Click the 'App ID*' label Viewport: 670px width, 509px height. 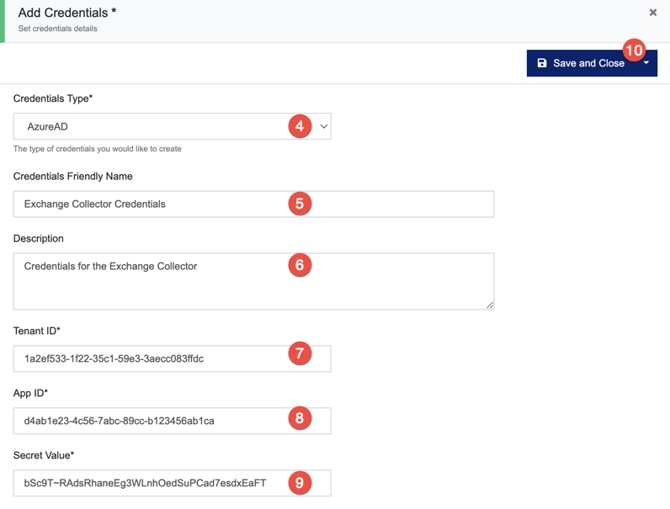pos(30,393)
